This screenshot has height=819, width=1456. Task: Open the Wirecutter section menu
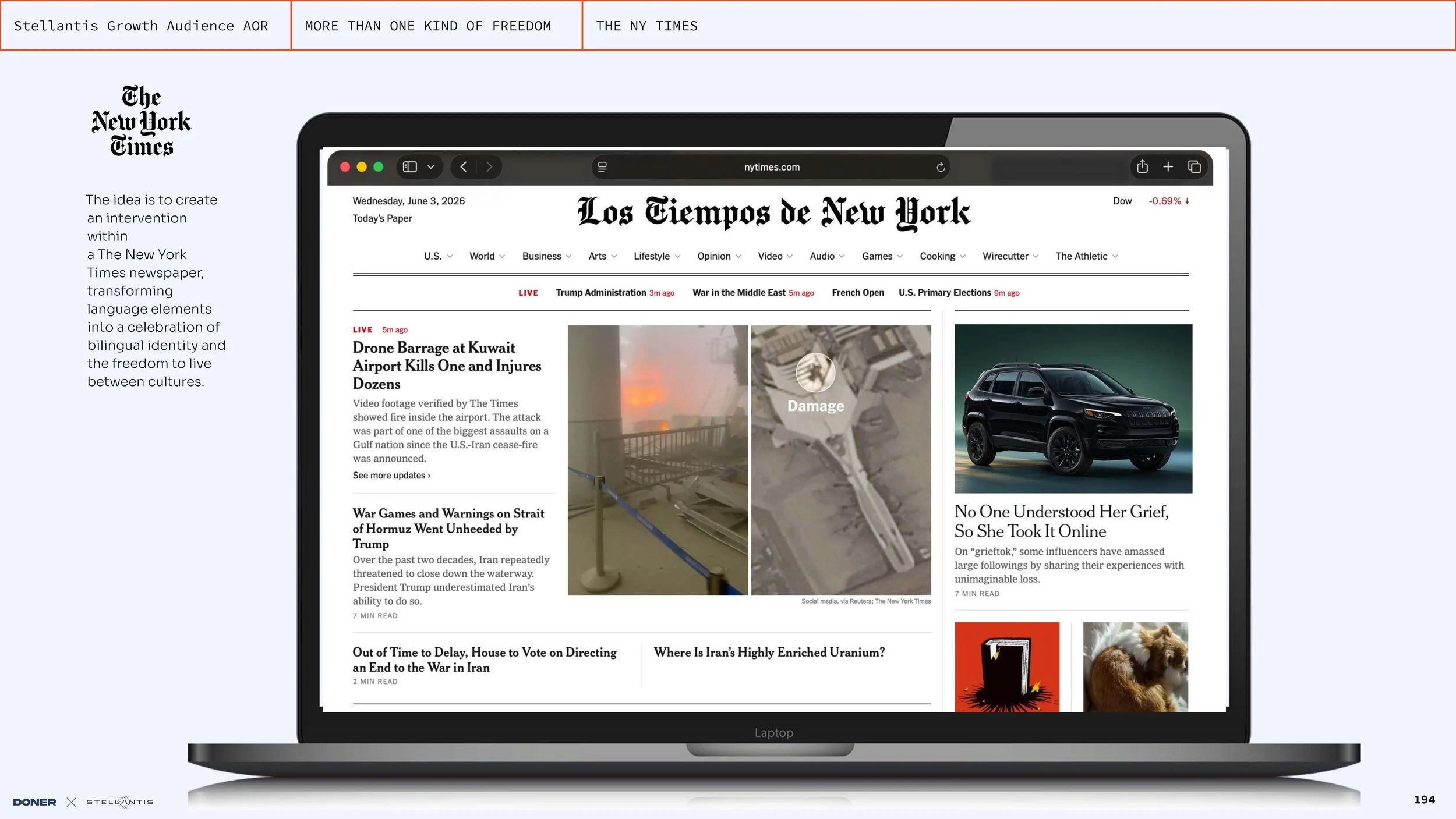click(x=1010, y=256)
